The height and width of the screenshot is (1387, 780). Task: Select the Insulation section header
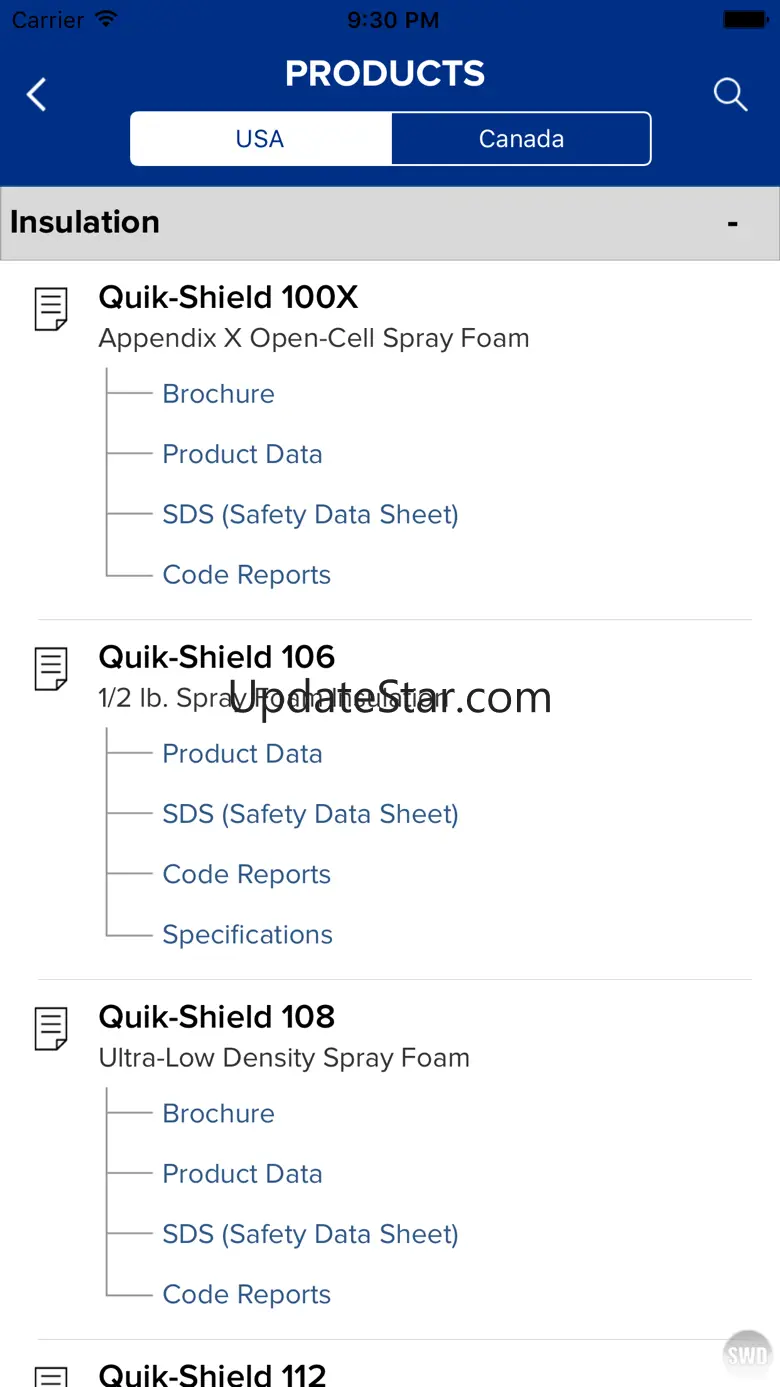coord(85,222)
